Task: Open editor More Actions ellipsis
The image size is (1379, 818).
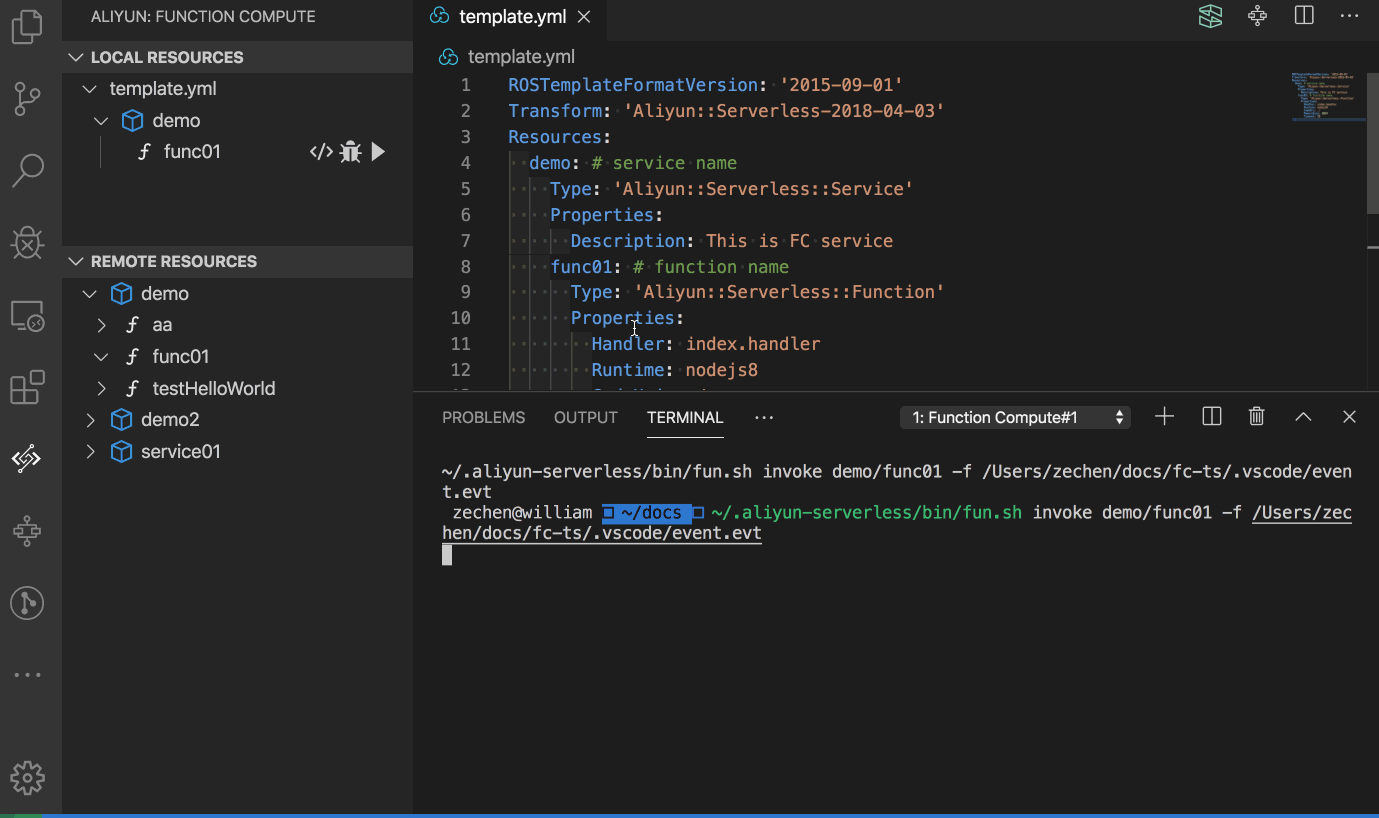Action: click(1351, 16)
